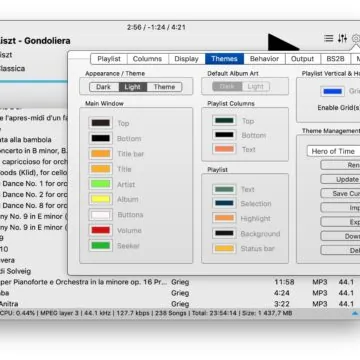
Task: Select the track with duration 11:58
Action: coord(180,282)
